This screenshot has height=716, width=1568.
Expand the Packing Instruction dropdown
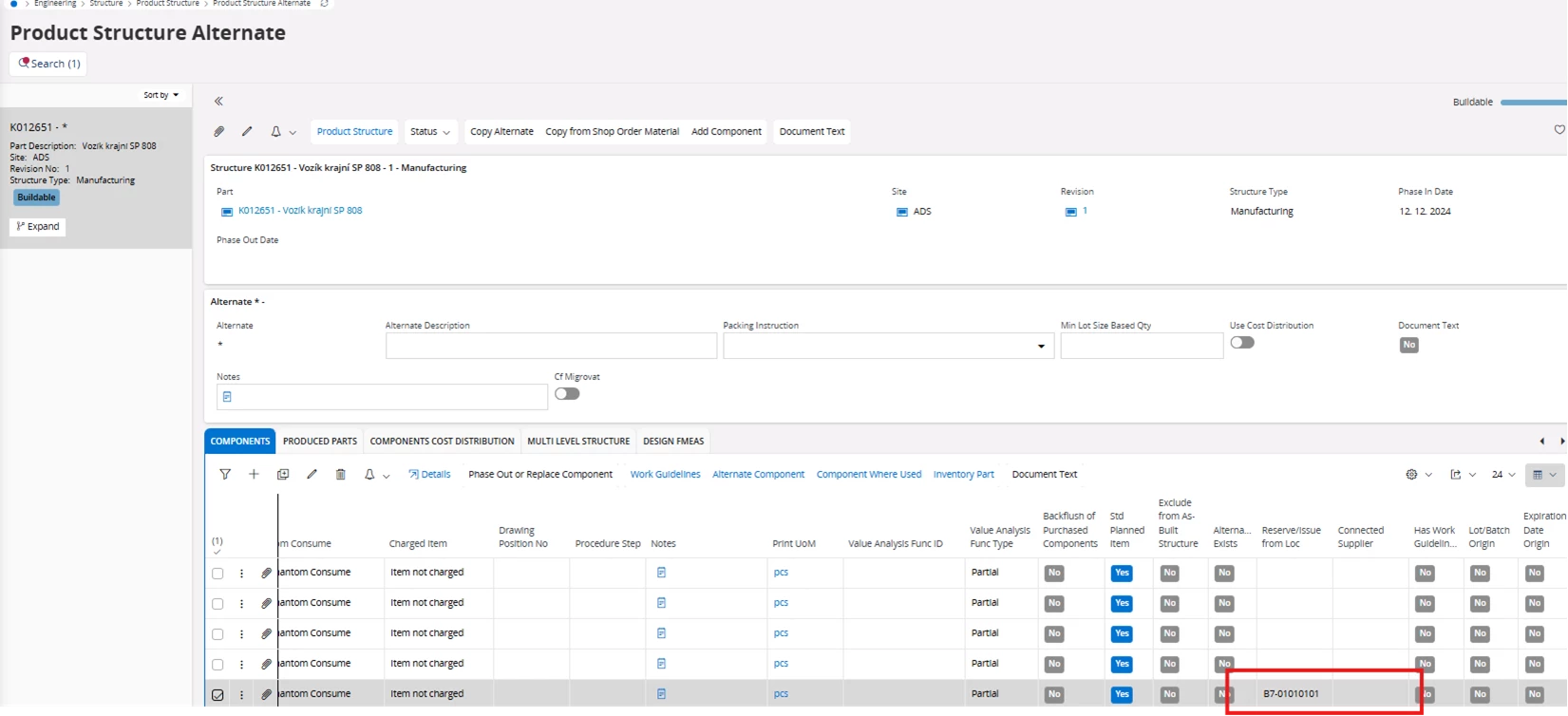pyautogui.click(x=1041, y=347)
